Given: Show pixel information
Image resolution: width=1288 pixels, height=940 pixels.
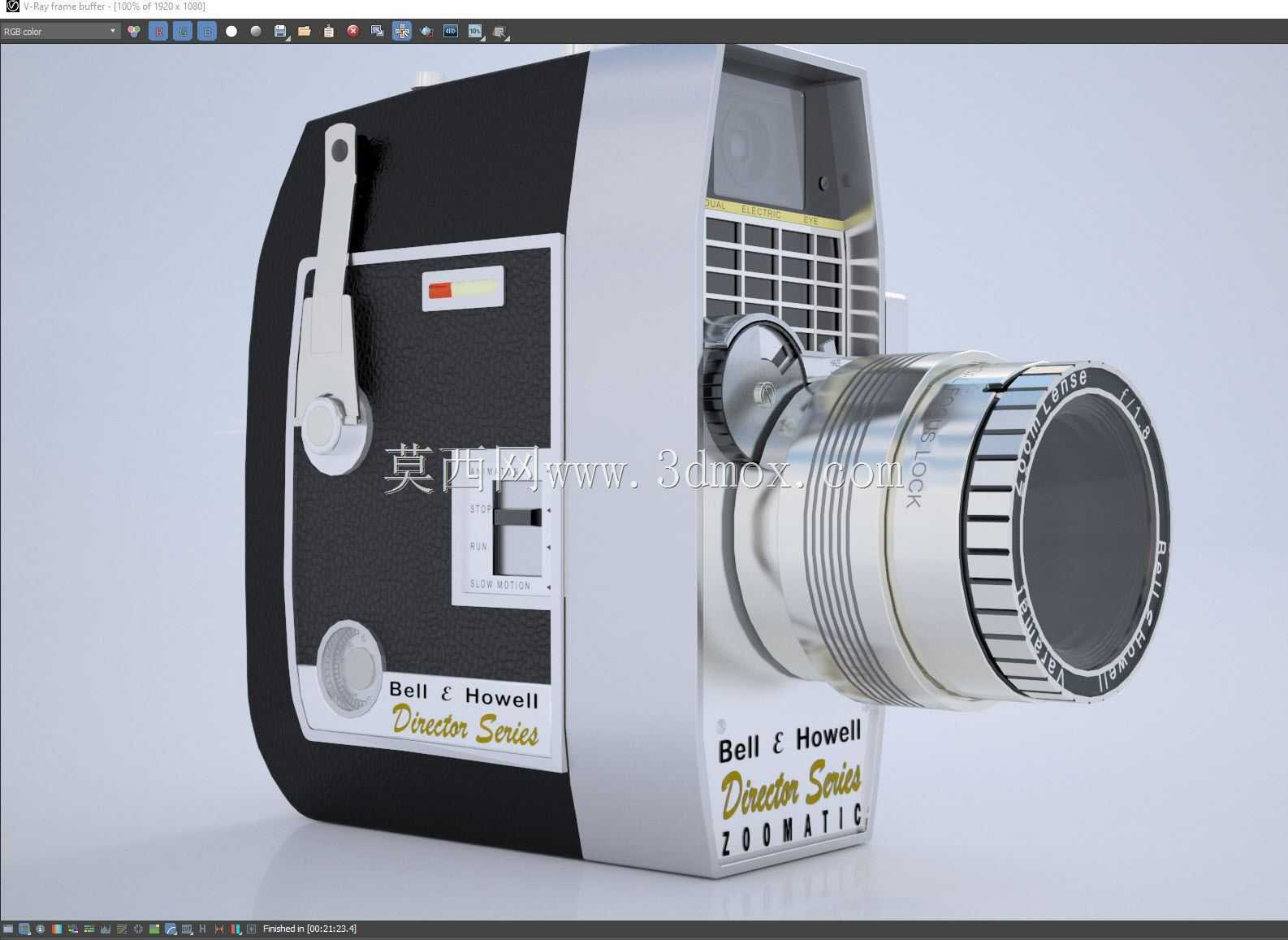Looking at the screenshot, I should pyautogui.click(x=41, y=929).
